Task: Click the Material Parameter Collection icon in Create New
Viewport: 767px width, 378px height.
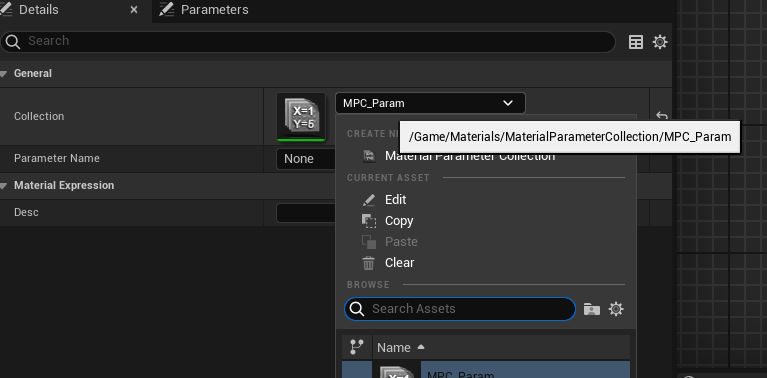Action: 369,156
